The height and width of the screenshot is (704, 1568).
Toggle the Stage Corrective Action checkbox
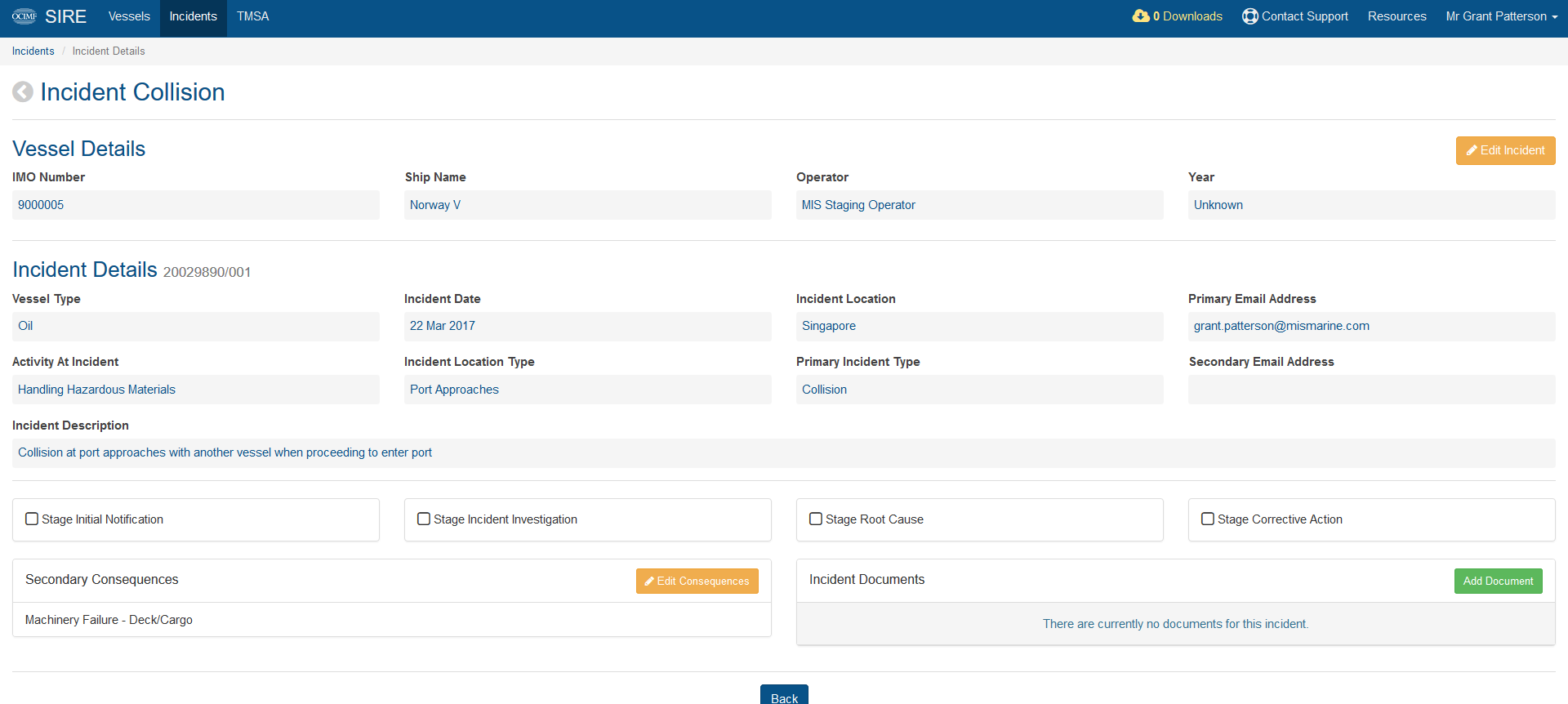[1208, 519]
